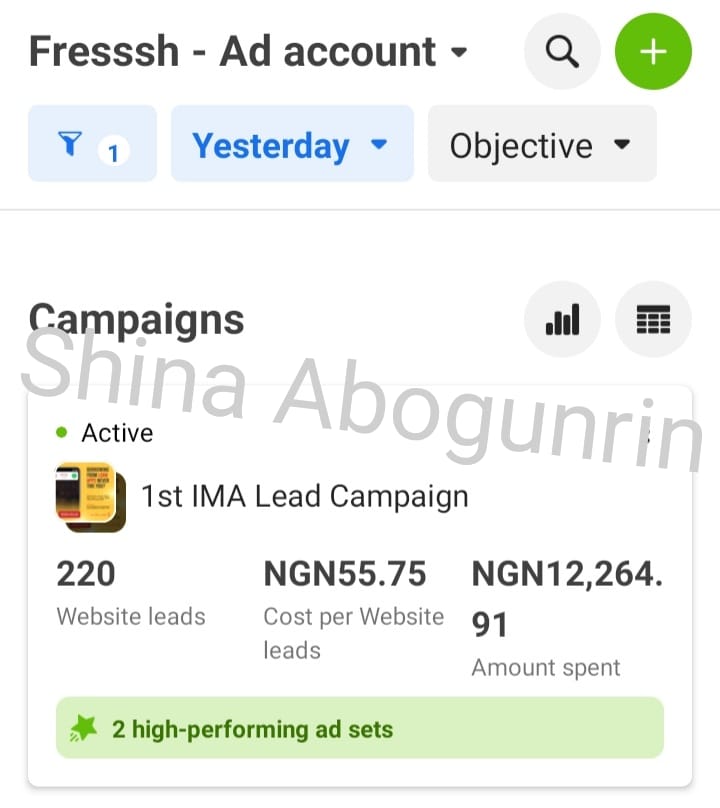Open the 1st IMA Lead Campaign title
Image resolution: width=720 pixels, height=808 pixels.
[x=304, y=496]
